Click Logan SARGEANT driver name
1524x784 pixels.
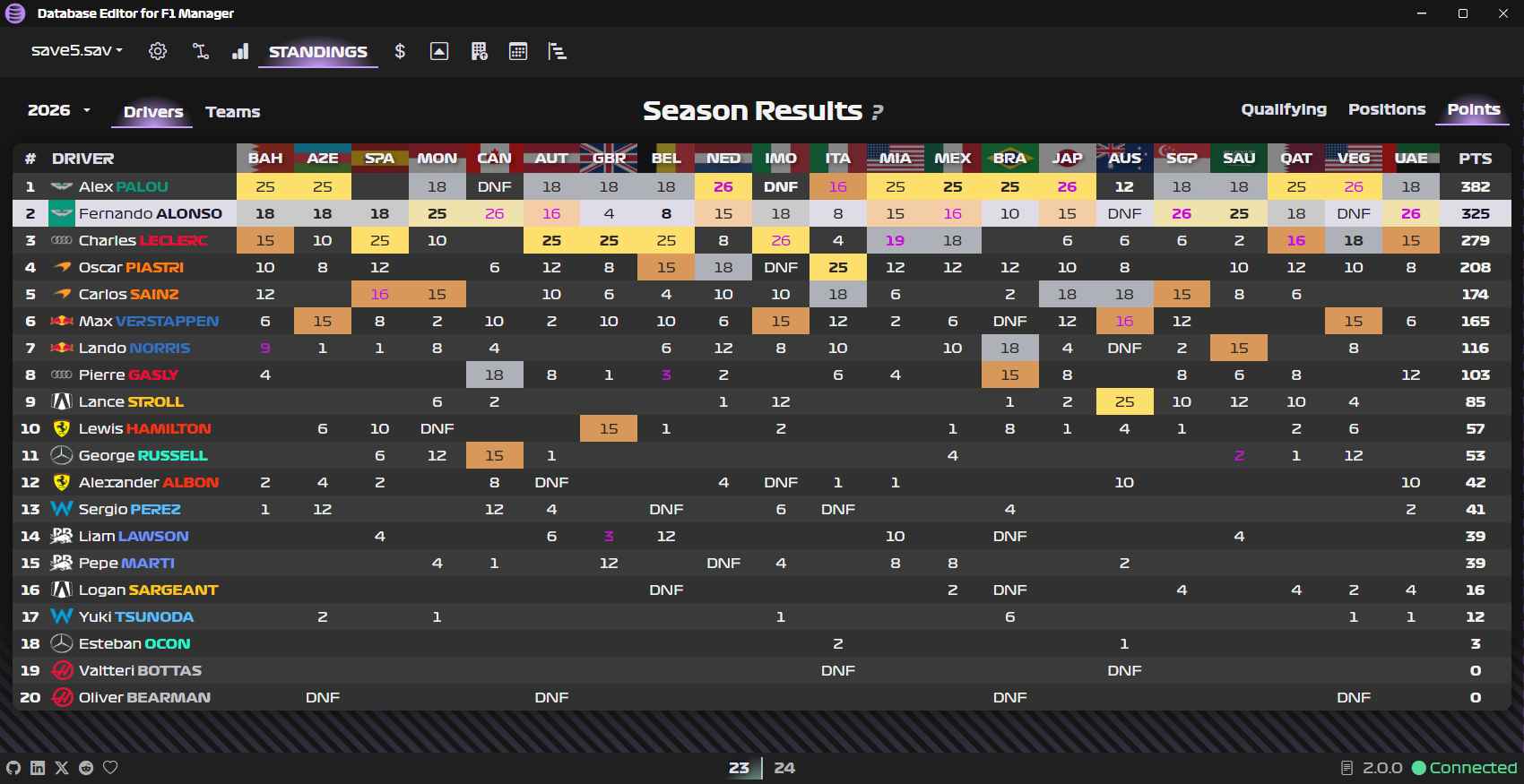149,590
